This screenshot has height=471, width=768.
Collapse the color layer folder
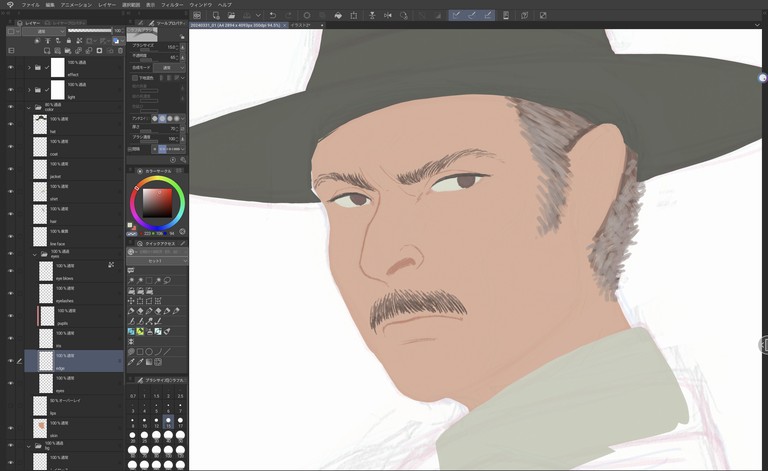click(x=29, y=106)
